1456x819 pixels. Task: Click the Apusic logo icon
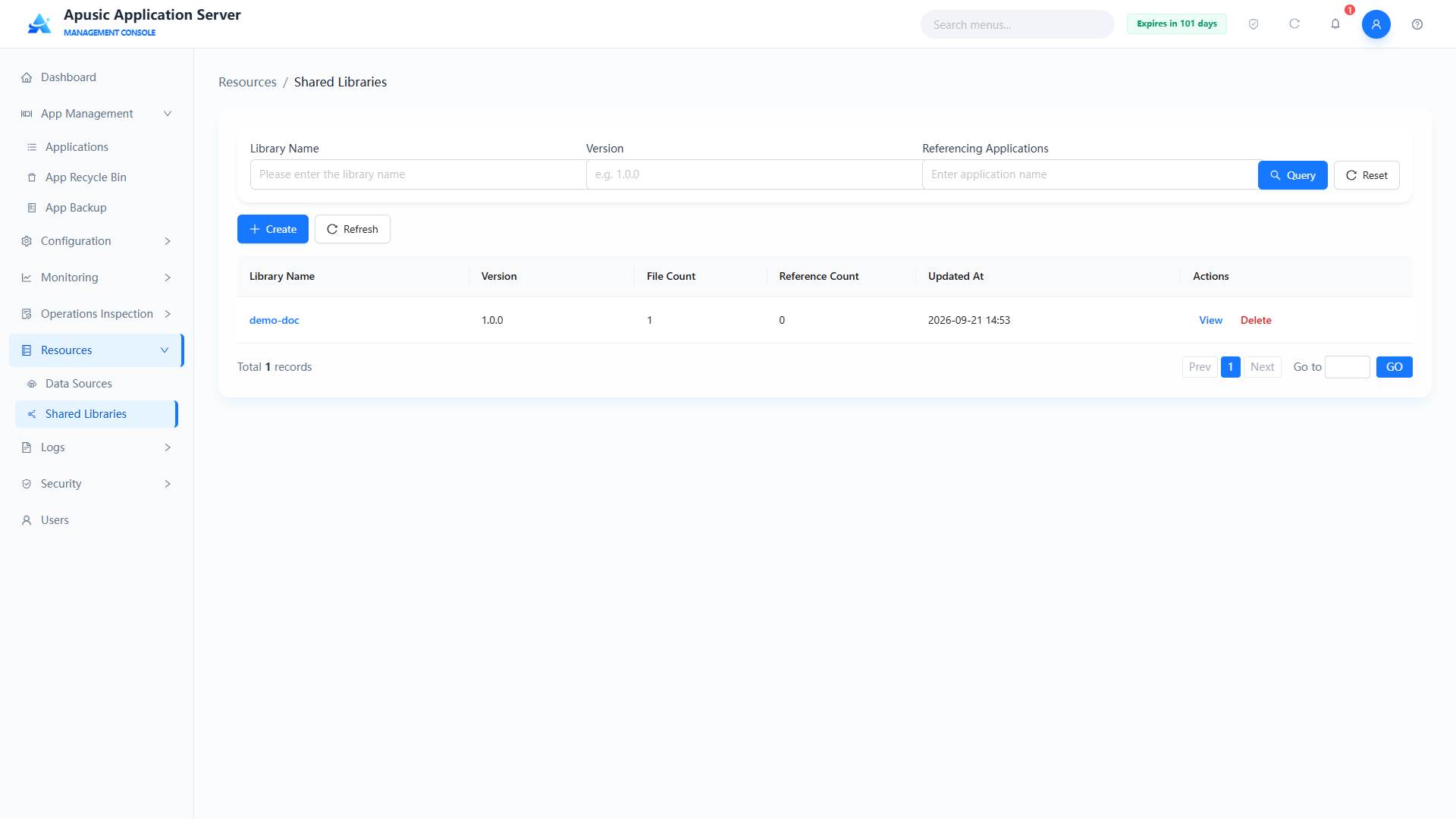[39, 24]
